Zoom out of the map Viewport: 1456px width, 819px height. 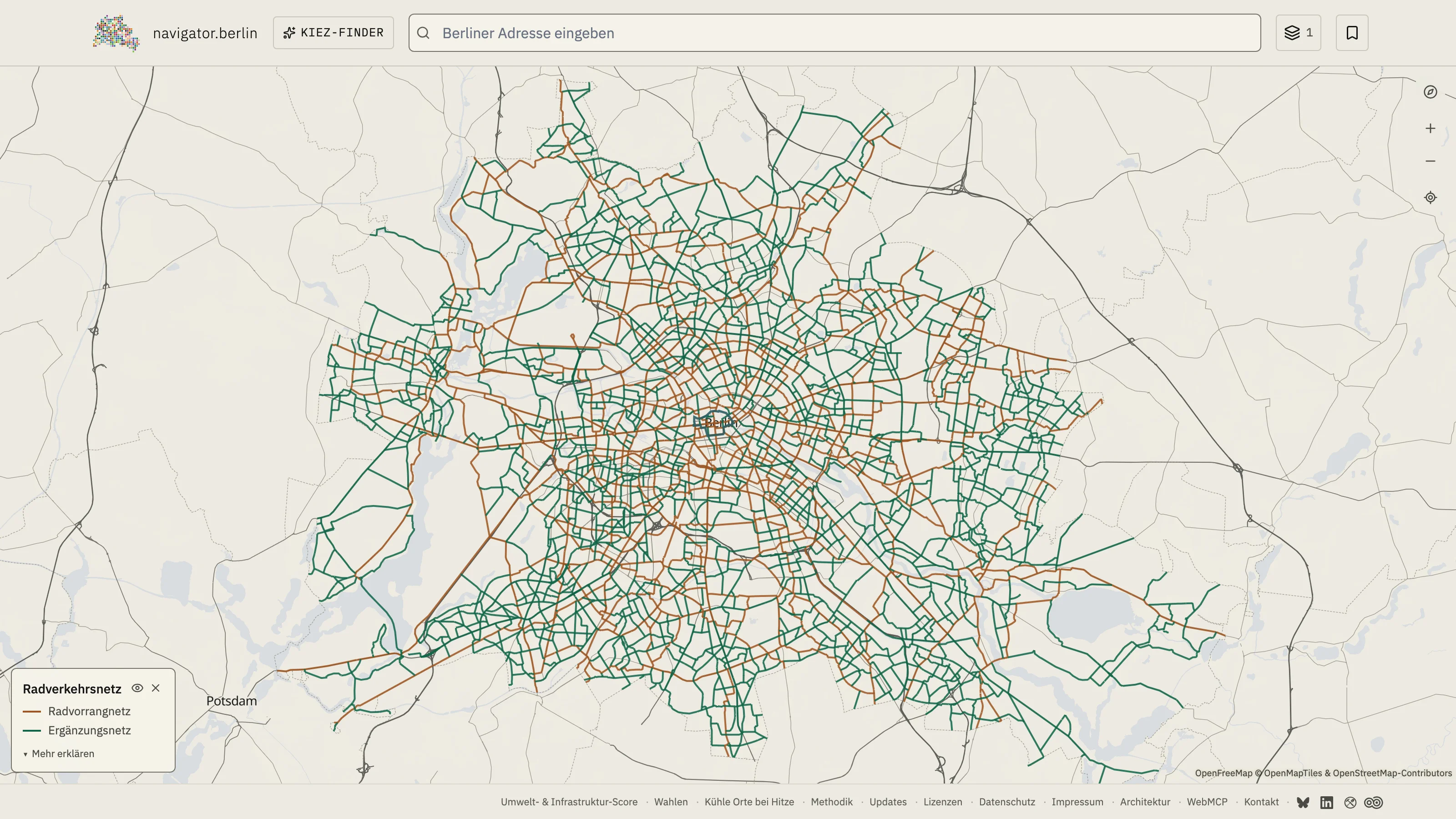(1430, 161)
